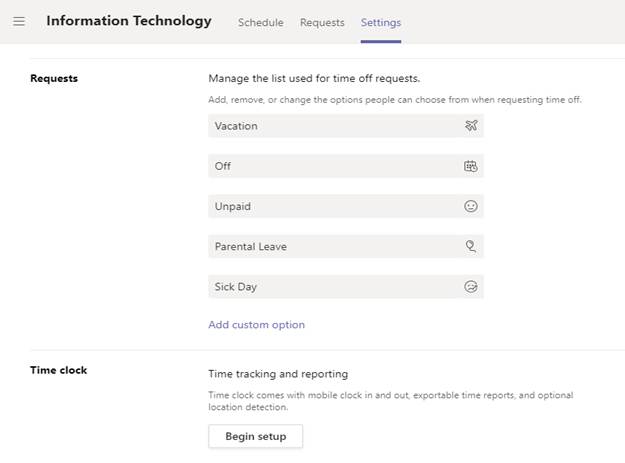Click the calendar icon beside Off
The image size is (625, 463).
click(x=471, y=166)
